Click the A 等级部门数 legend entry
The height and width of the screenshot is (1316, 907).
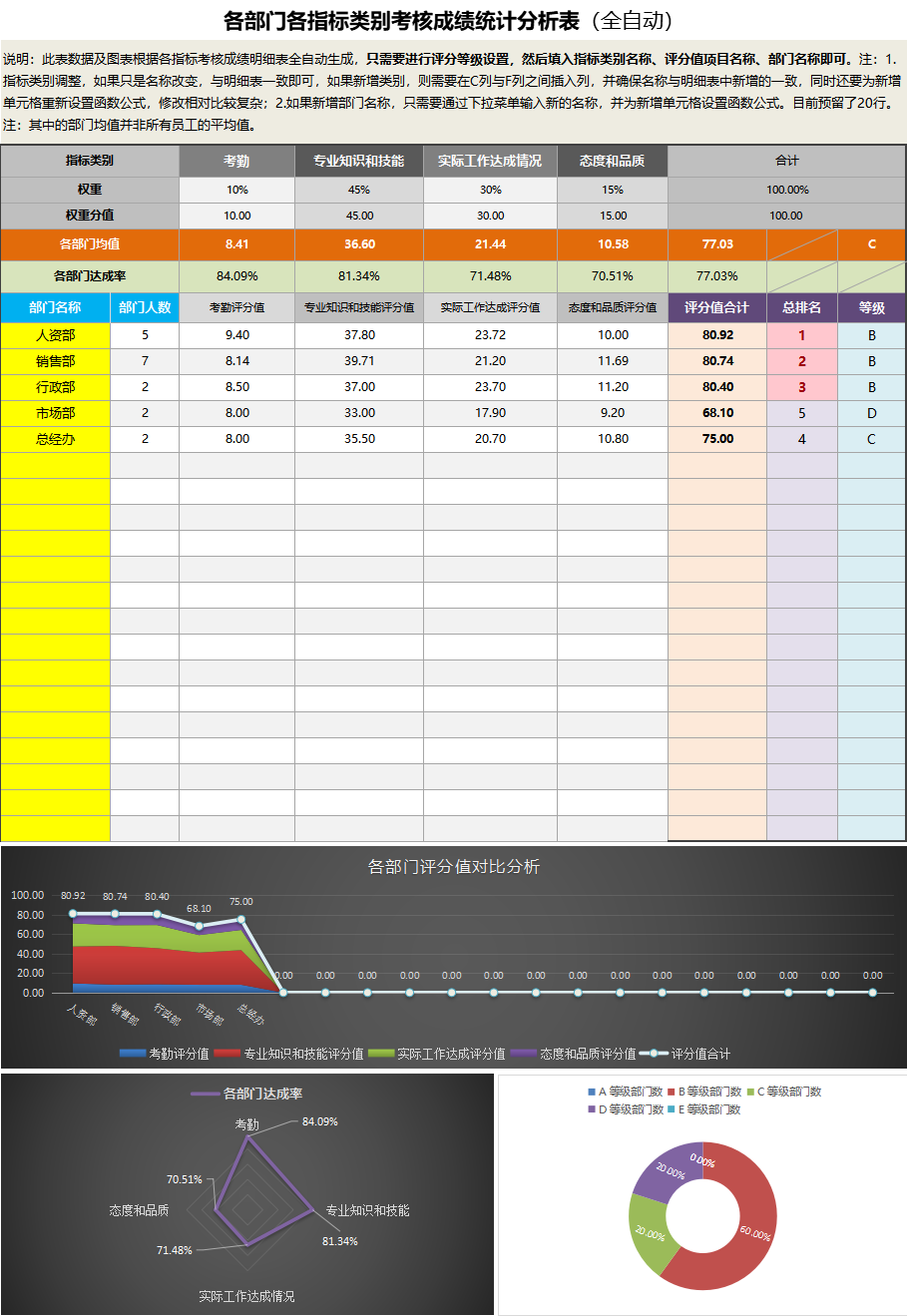pos(626,1092)
